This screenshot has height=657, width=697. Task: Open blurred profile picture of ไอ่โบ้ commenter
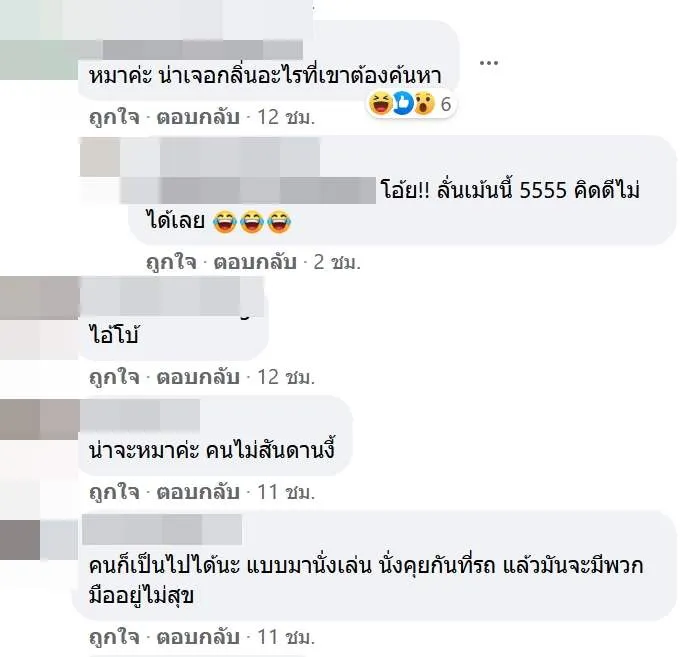pyautogui.click(x=39, y=317)
